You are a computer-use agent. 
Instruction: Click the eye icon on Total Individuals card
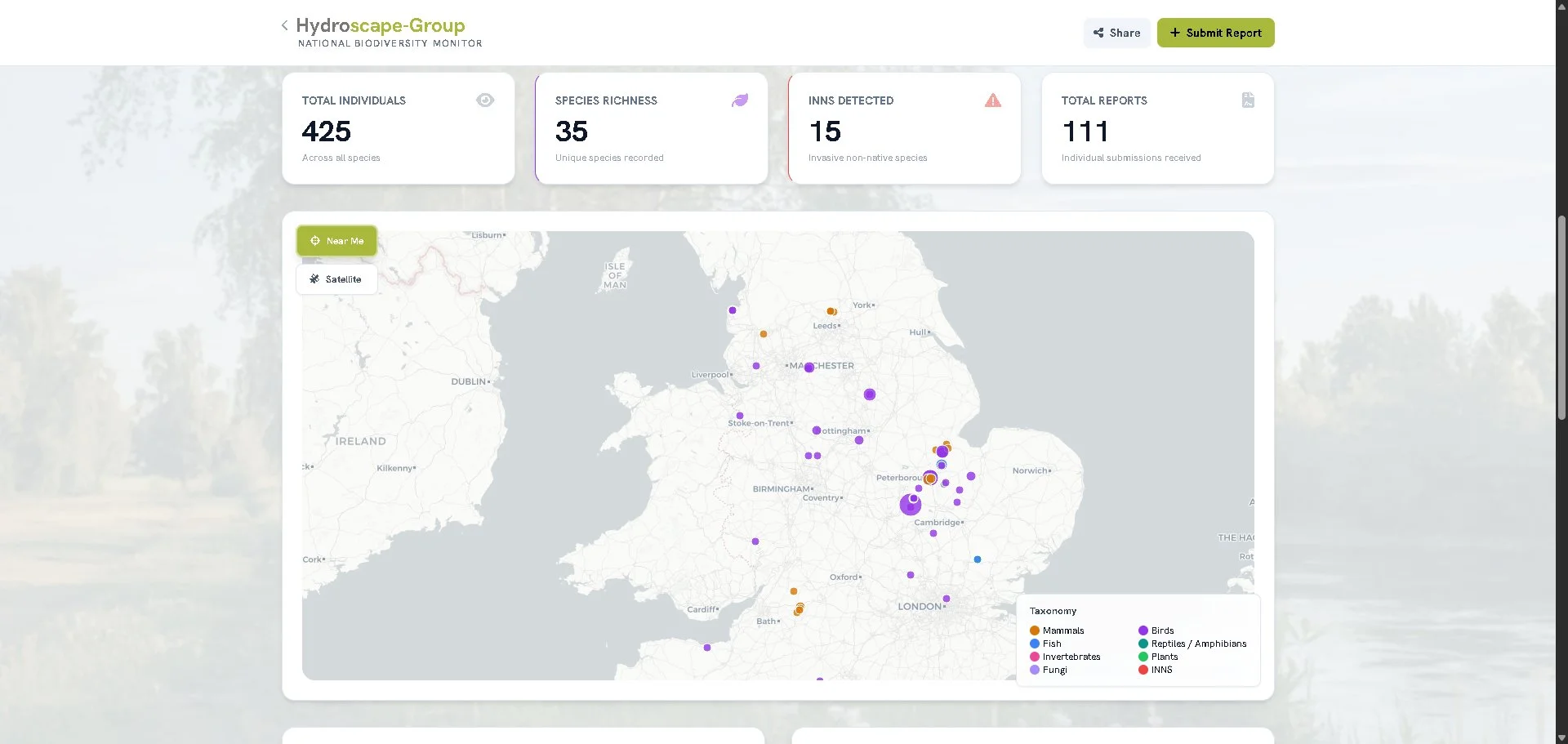(485, 100)
